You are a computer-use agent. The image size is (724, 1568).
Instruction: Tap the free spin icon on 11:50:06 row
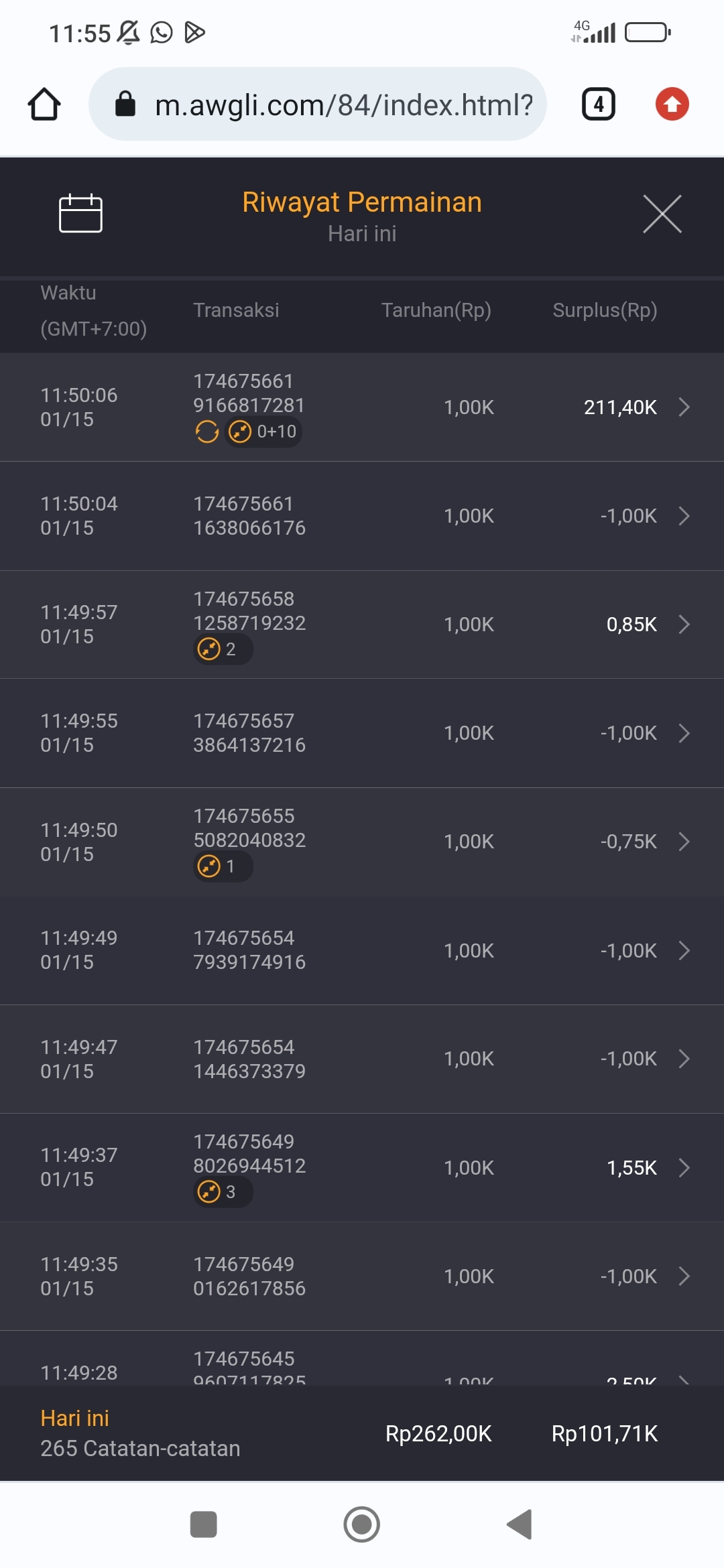[x=207, y=432]
